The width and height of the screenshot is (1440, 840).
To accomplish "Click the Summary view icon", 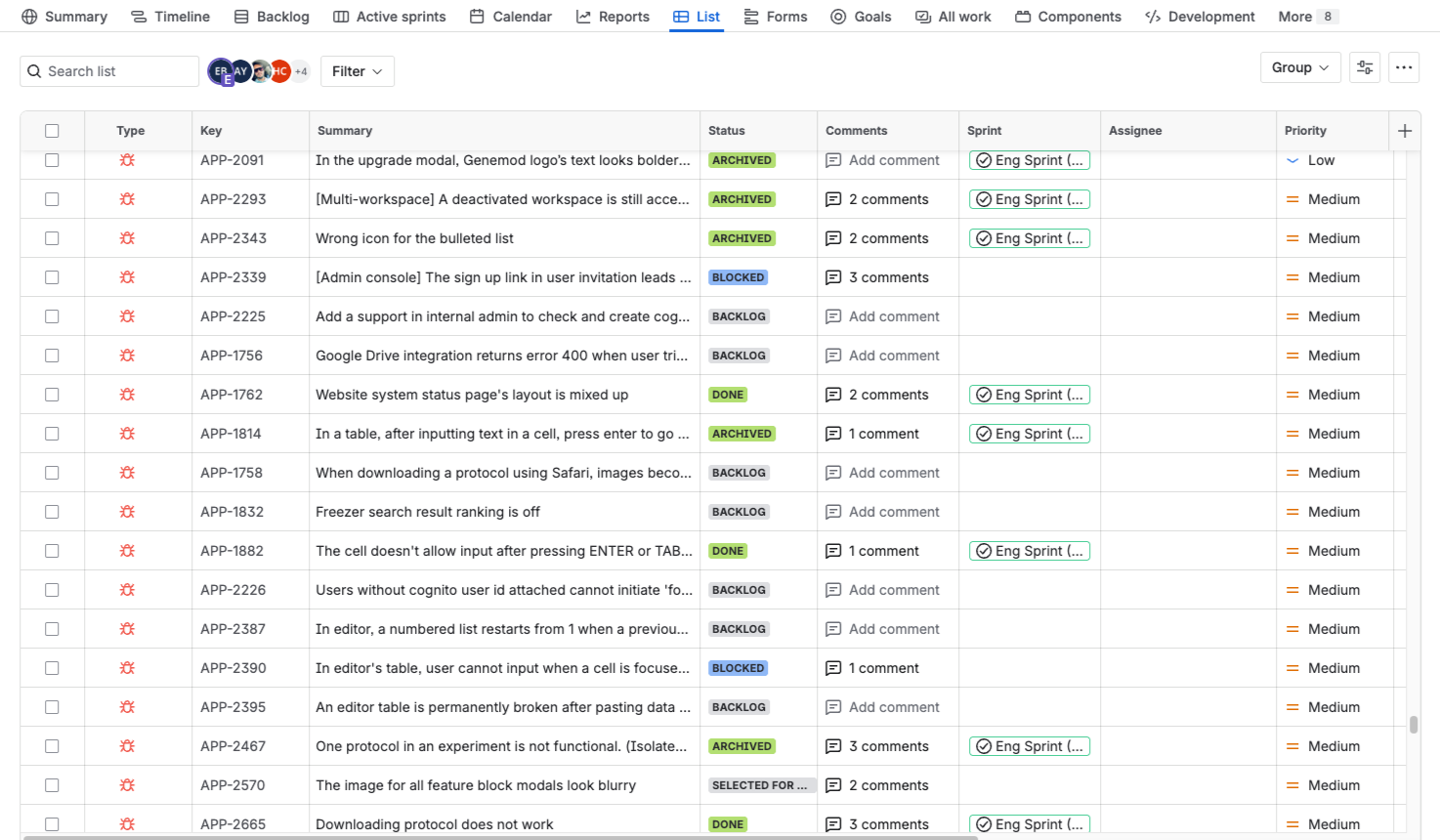I will [x=27, y=16].
